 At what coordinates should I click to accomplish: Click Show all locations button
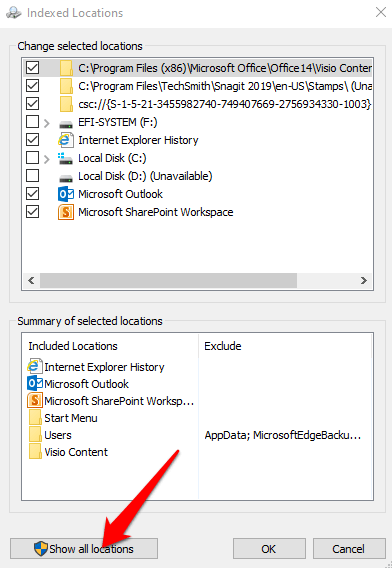pyautogui.click(x=84, y=548)
